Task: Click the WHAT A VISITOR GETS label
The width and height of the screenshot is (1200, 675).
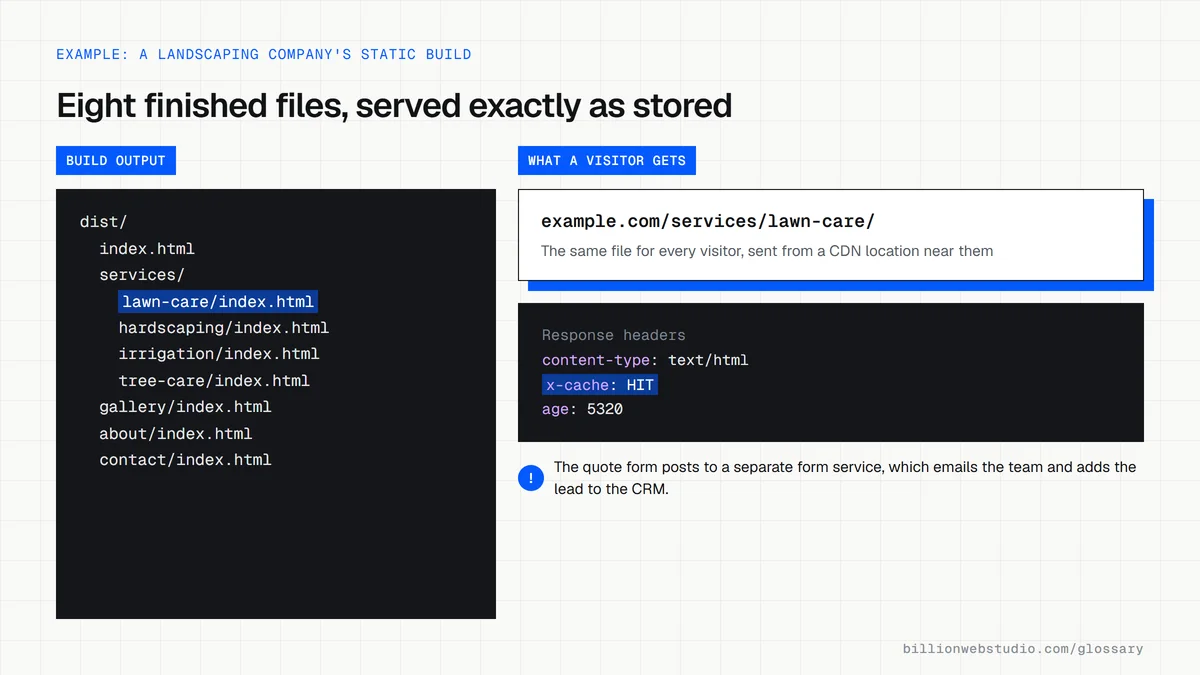Action: click(x=607, y=160)
